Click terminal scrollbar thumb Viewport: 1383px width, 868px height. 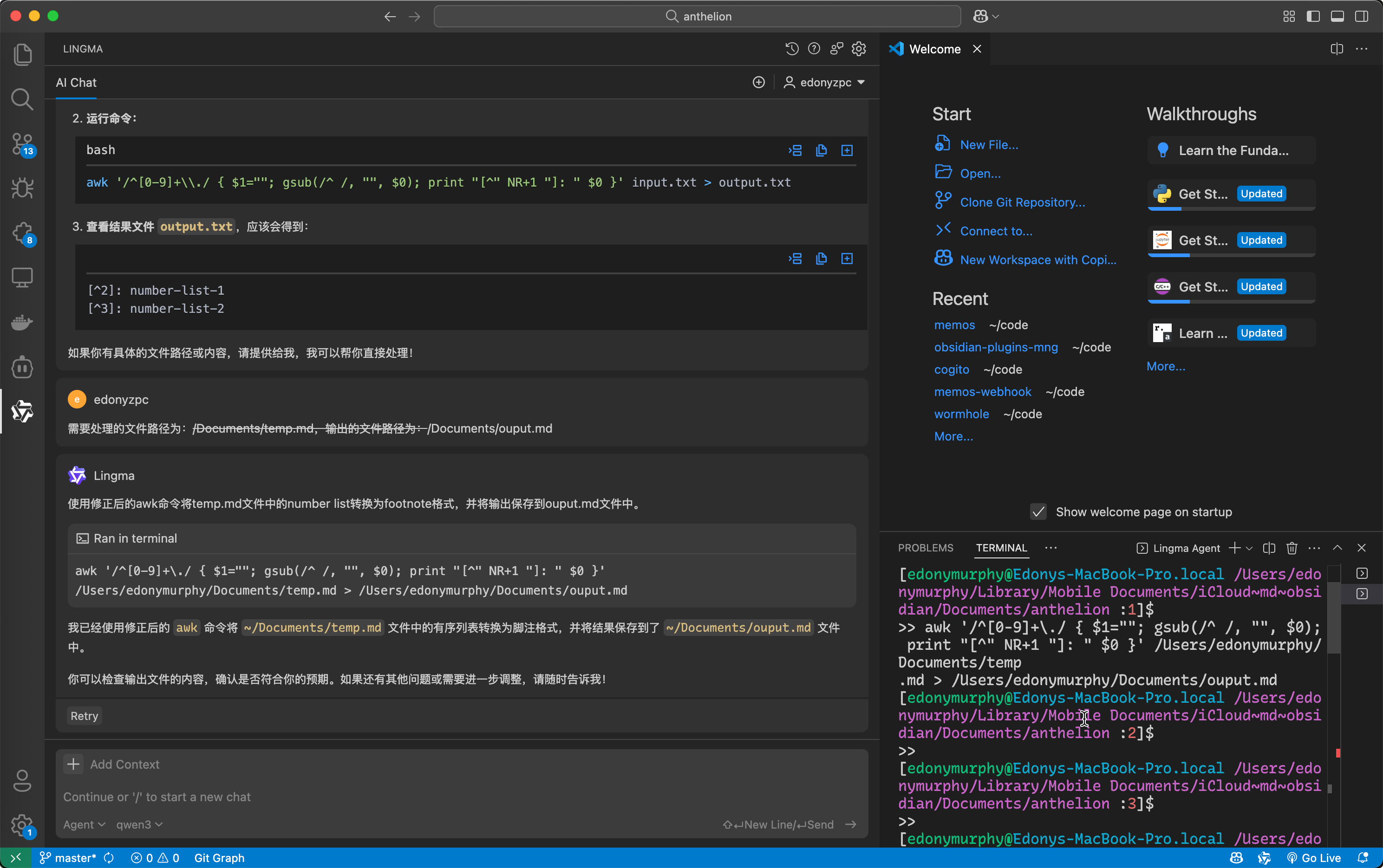(1334, 618)
